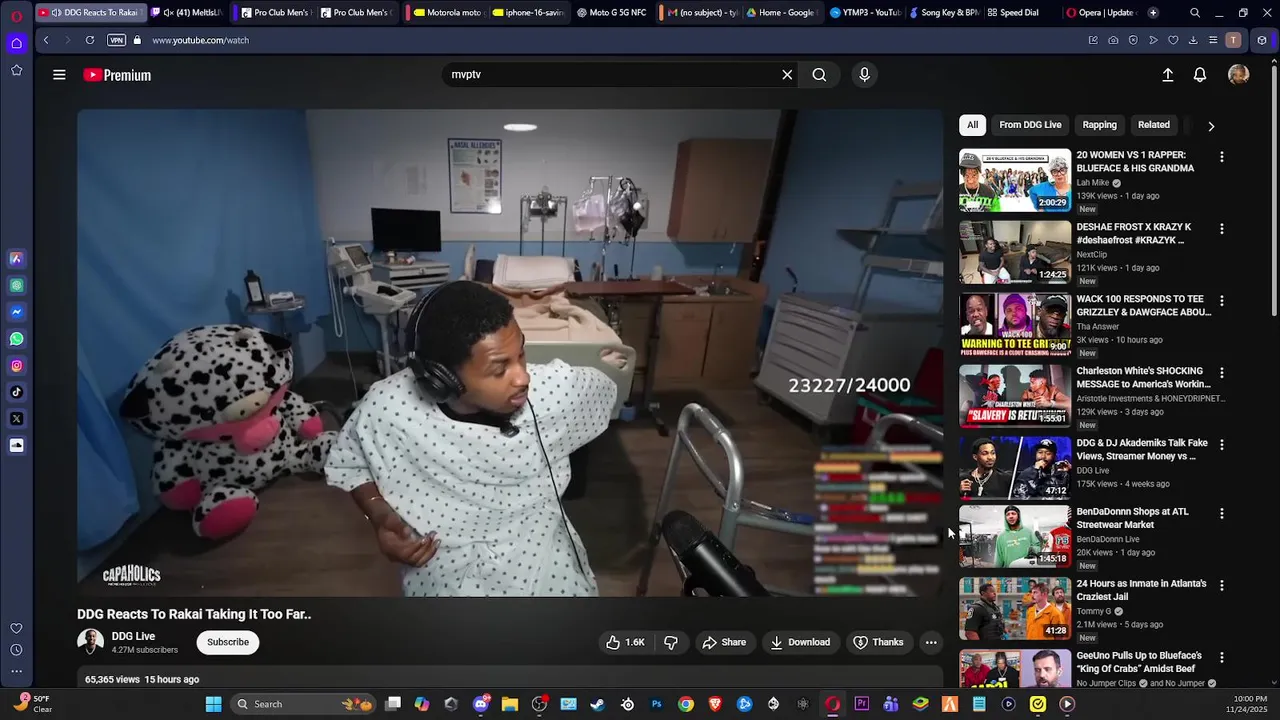This screenshot has height=720, width=1280.
Task: Switch to Speed Dial tab
Action: [x=1018, y=13]
